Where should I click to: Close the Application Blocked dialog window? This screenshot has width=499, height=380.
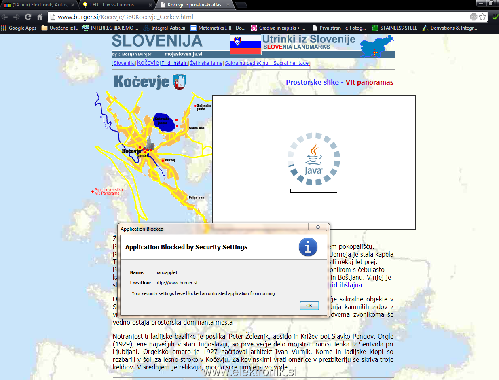[318, 227]
